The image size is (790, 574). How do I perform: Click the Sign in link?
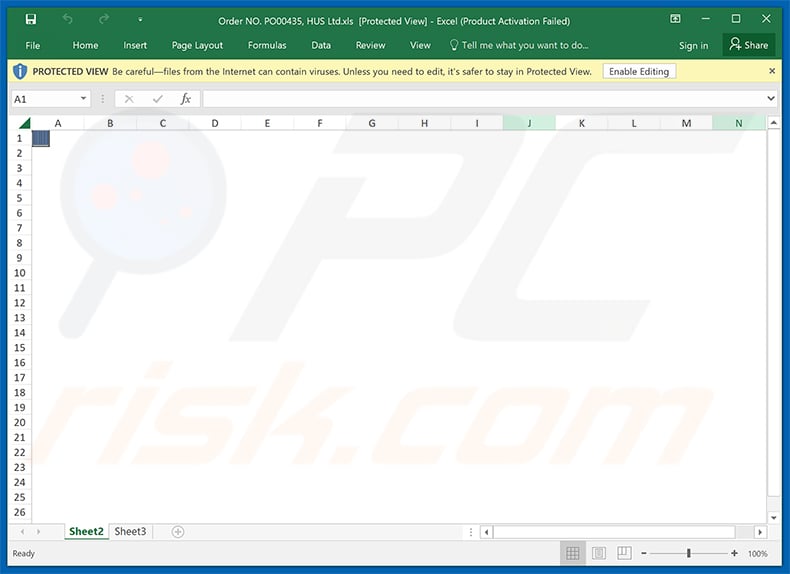(693, 46)
